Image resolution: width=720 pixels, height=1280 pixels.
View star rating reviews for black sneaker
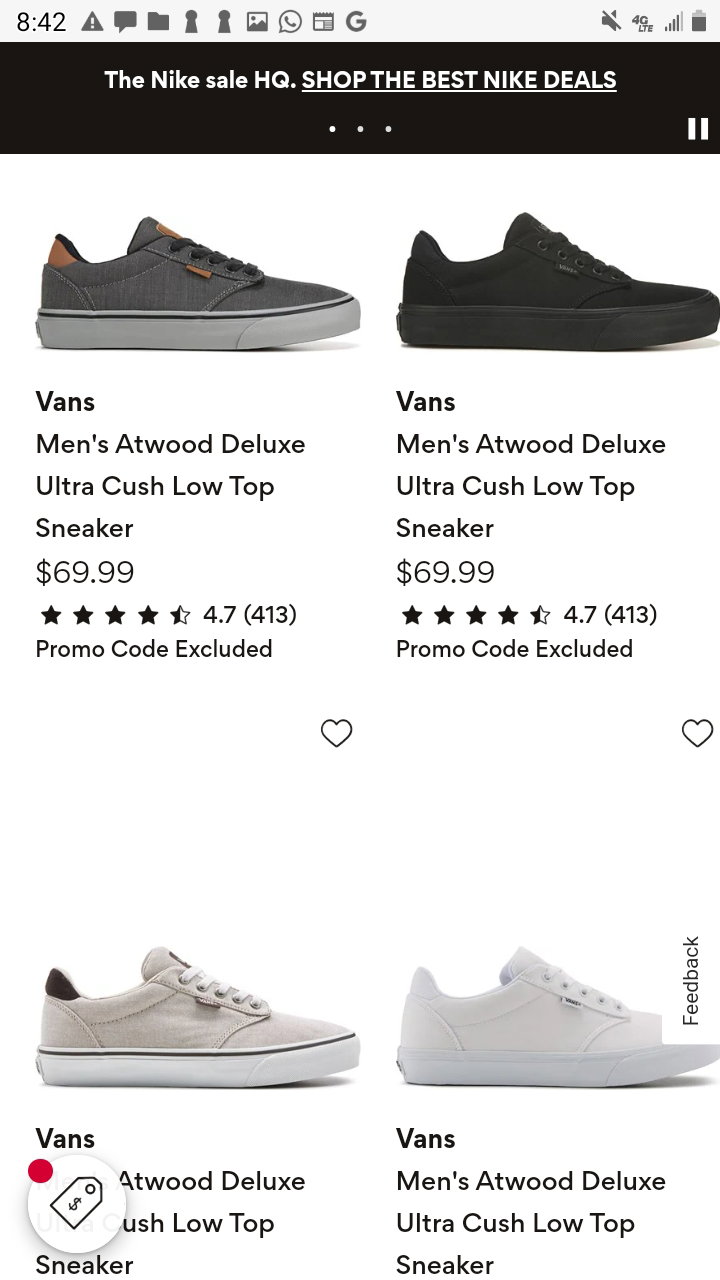click(x=528, y=614)
